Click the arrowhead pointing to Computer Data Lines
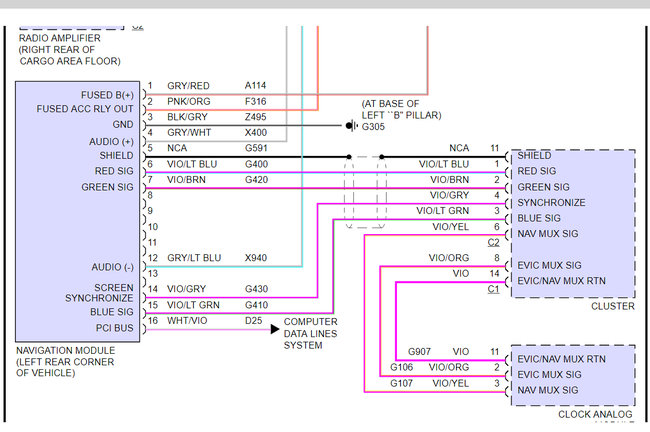 pyautogui.click(x=276, y=327)
